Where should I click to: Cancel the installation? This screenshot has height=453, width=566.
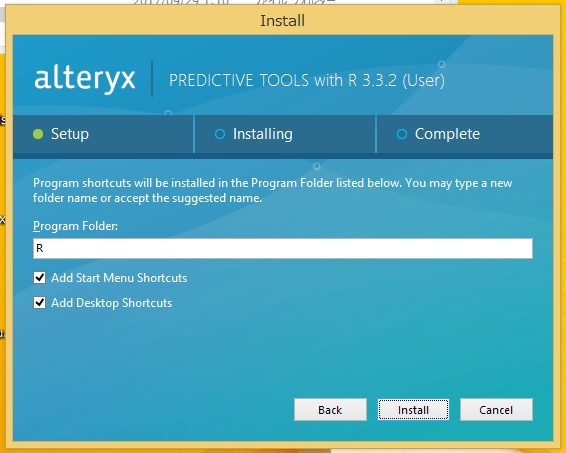coord(496,410)
